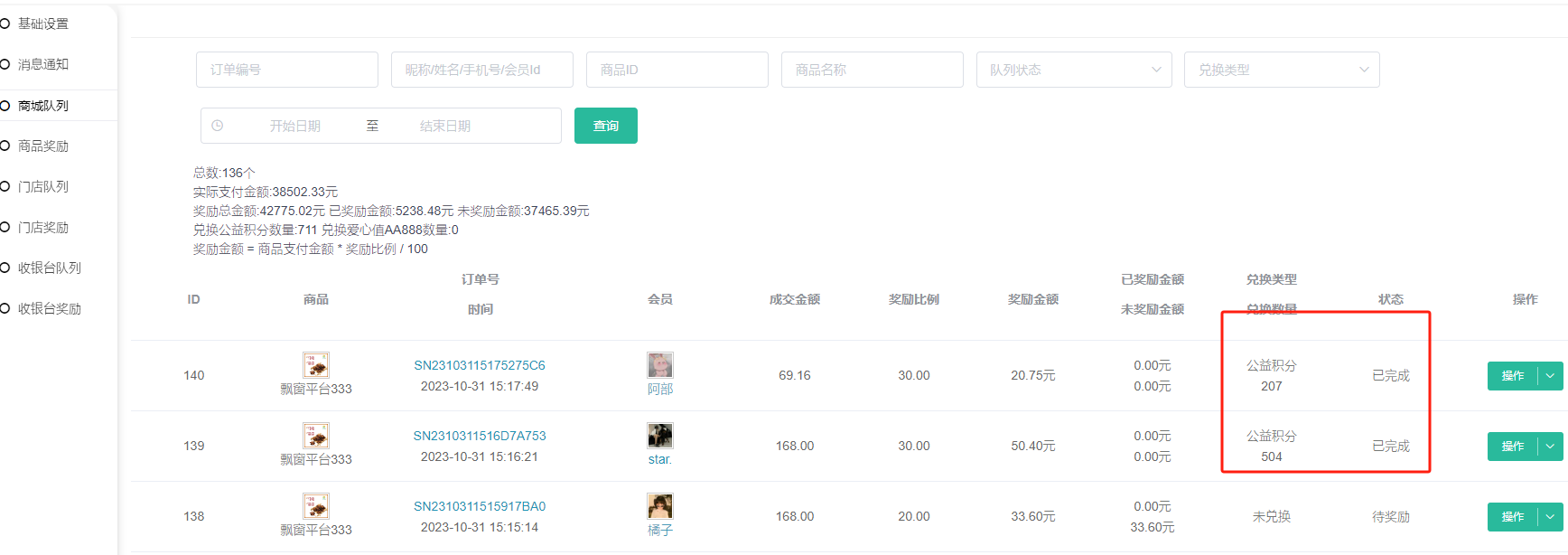Expand the 操作 arrow for order 139

pyautogui.click(x=1551, y=447)
